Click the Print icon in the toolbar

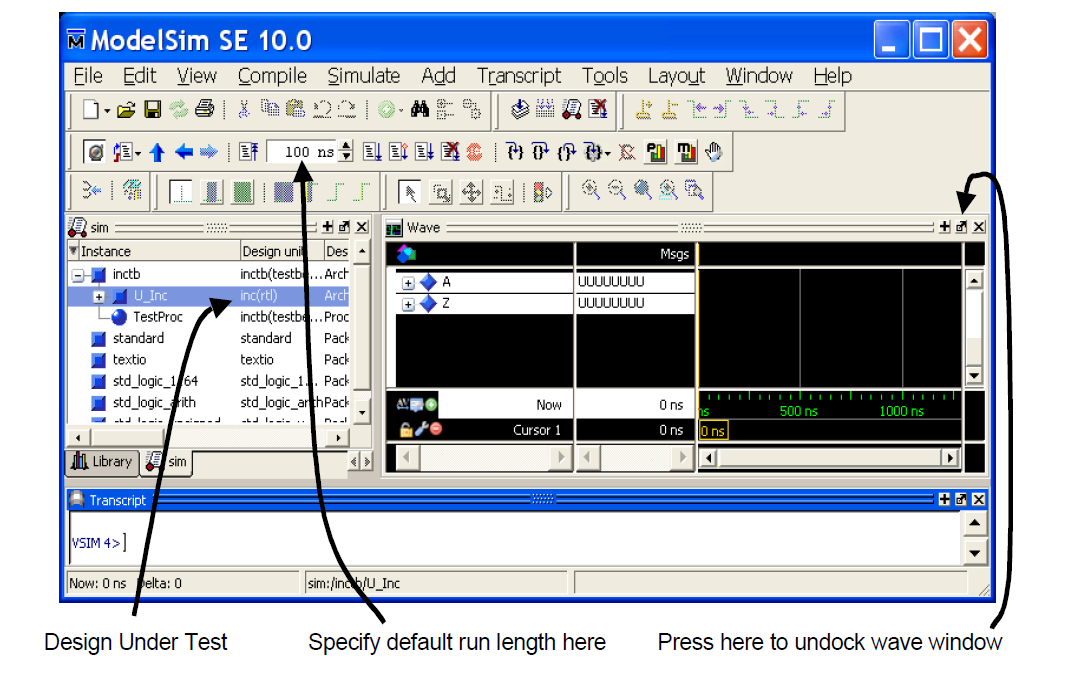(x=205, y=108)
